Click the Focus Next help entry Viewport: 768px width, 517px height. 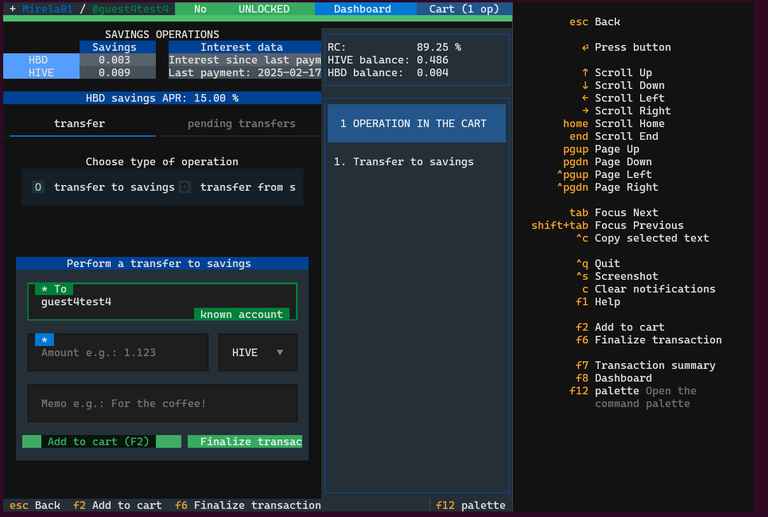coord(614,212)
